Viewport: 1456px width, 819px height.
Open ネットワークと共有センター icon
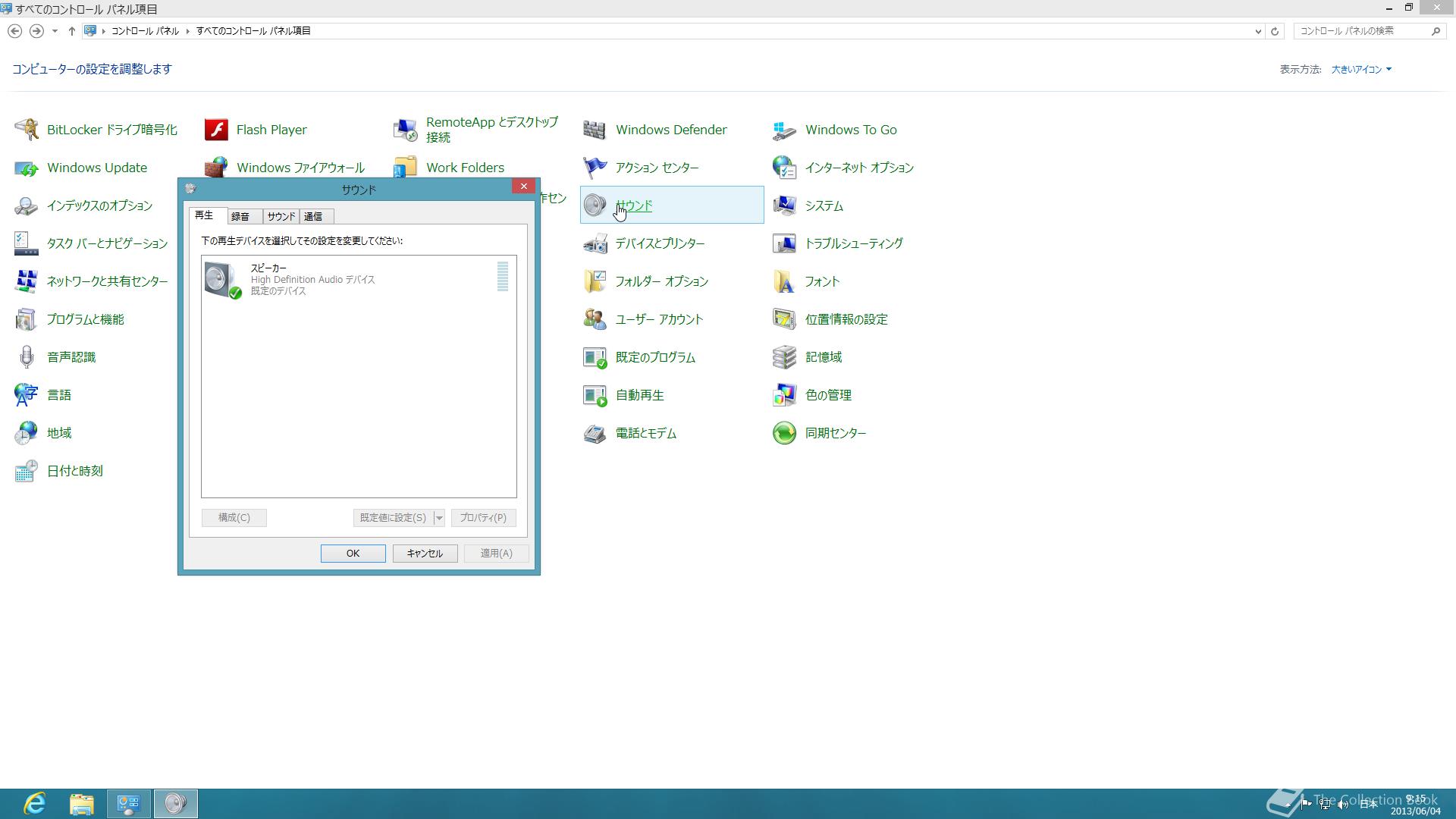27,281
